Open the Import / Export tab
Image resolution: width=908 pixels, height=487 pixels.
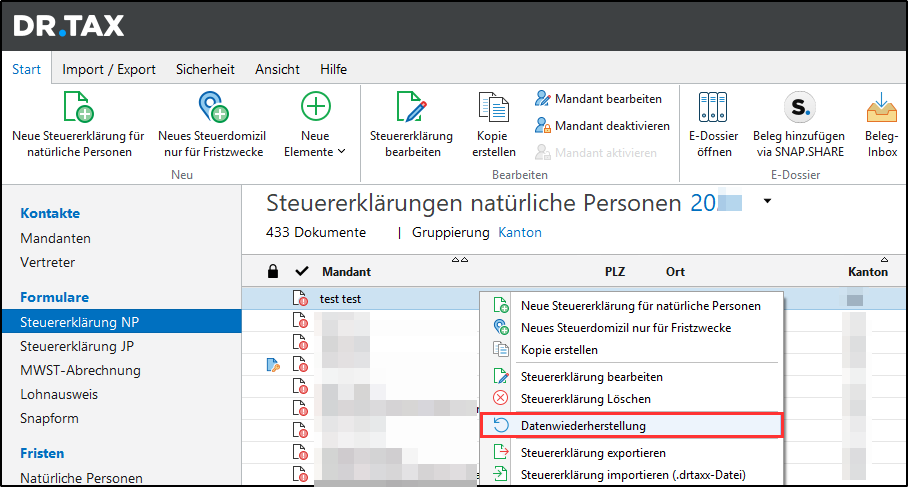click(109, 69)
